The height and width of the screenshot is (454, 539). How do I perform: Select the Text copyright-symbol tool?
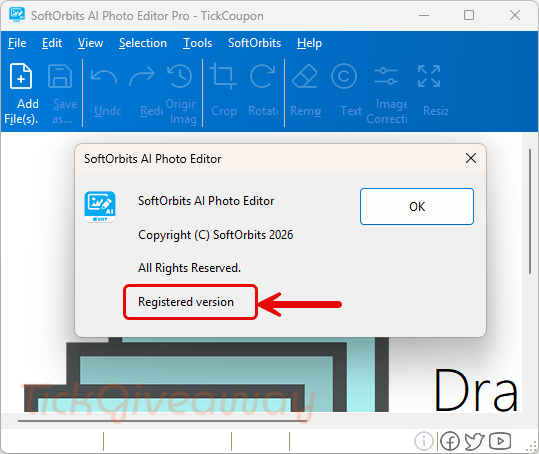point(344,76)
